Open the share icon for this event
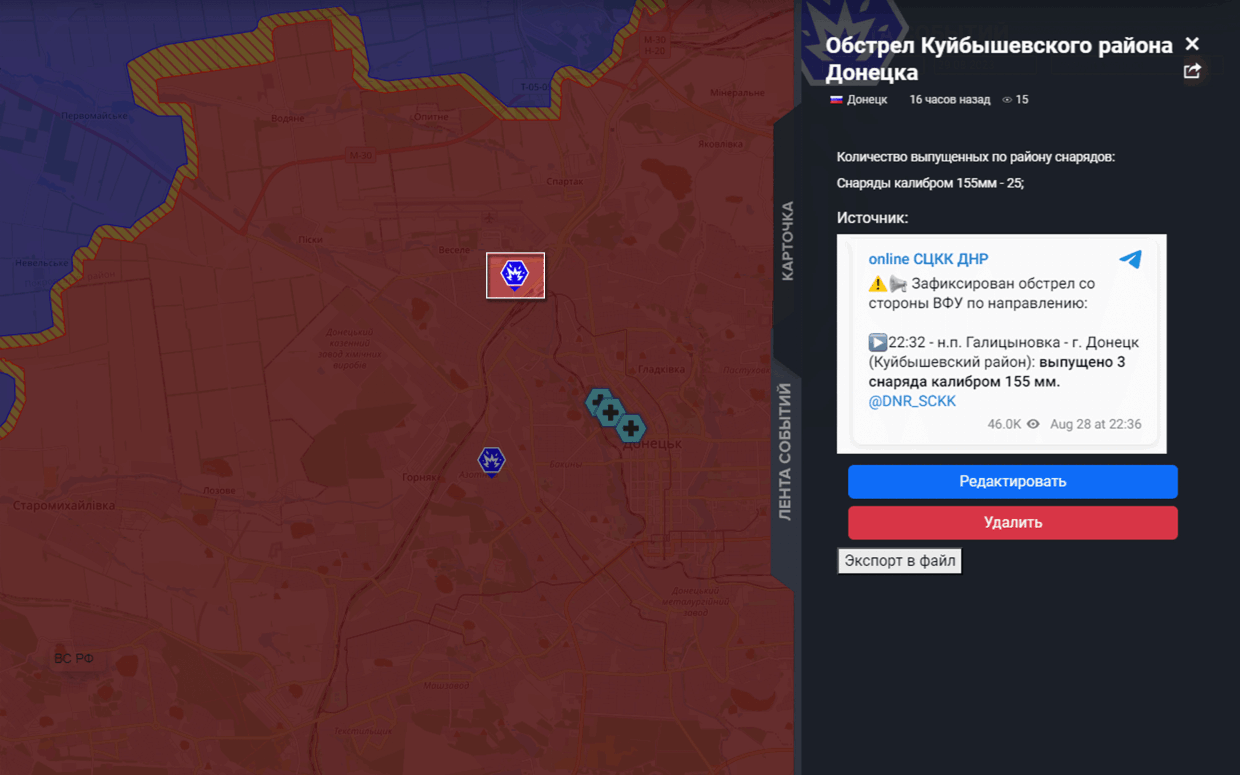 point(1192,71)
